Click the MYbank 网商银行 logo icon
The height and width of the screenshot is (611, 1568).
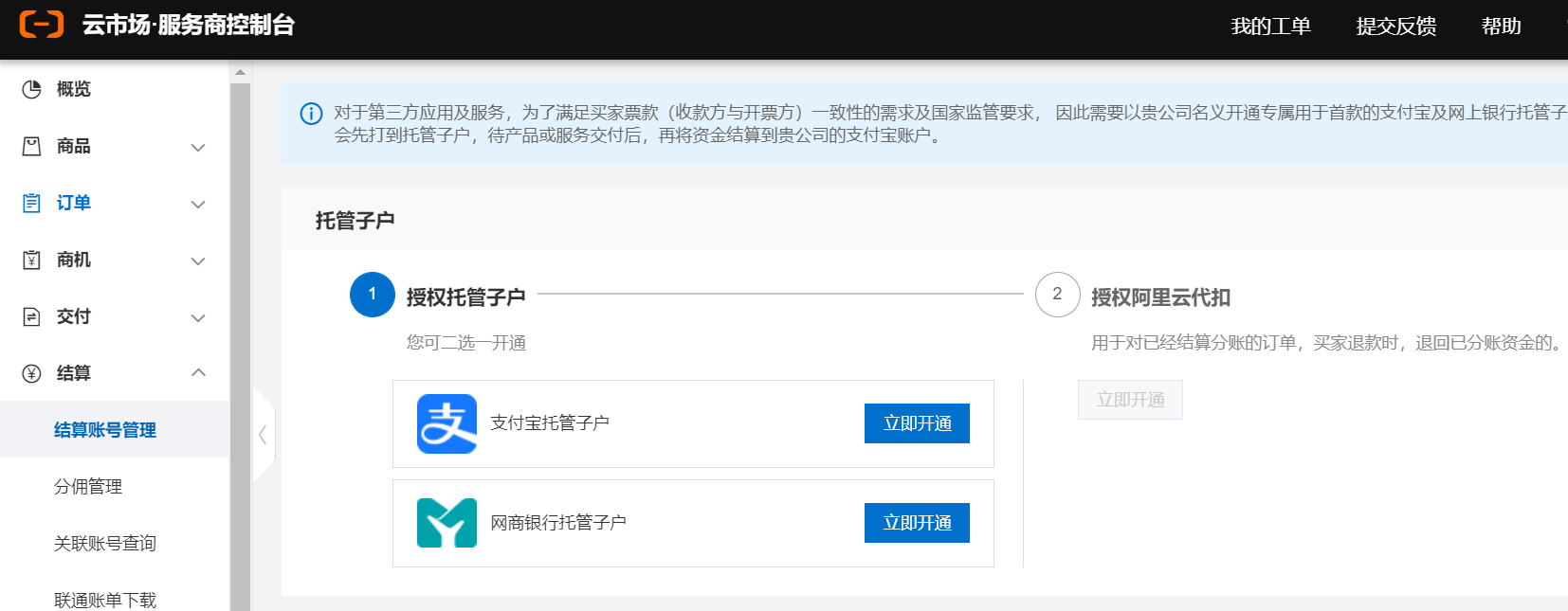[447, 523]
